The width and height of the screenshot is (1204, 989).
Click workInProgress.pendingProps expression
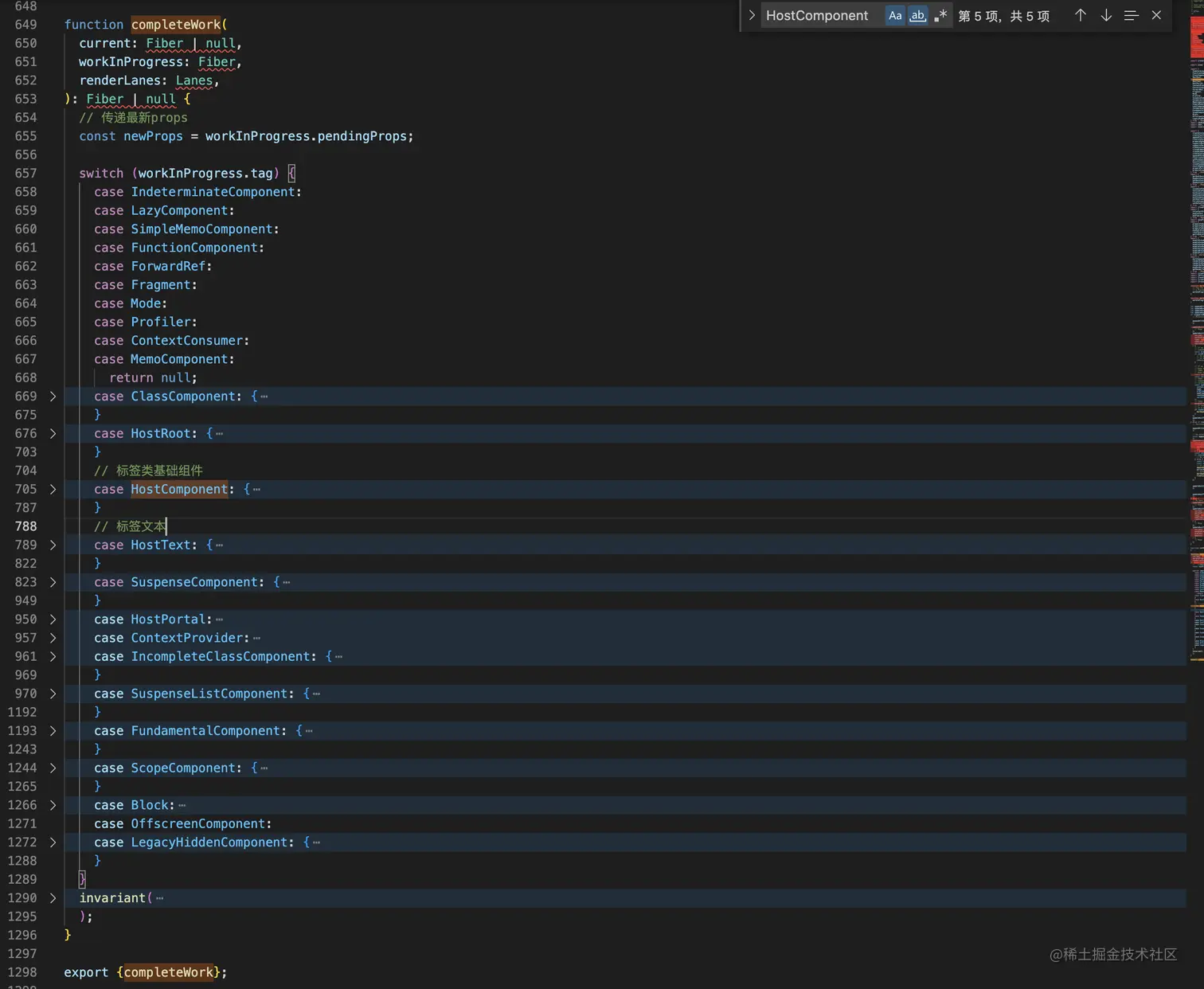pos(306,136)
